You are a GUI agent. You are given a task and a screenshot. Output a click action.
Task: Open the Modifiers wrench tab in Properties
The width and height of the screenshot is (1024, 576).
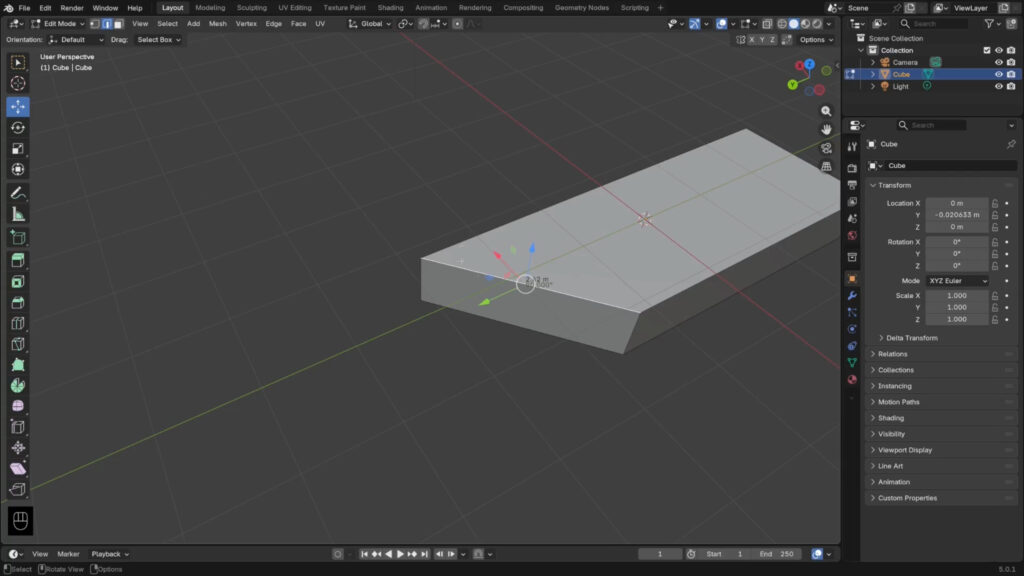852,296
